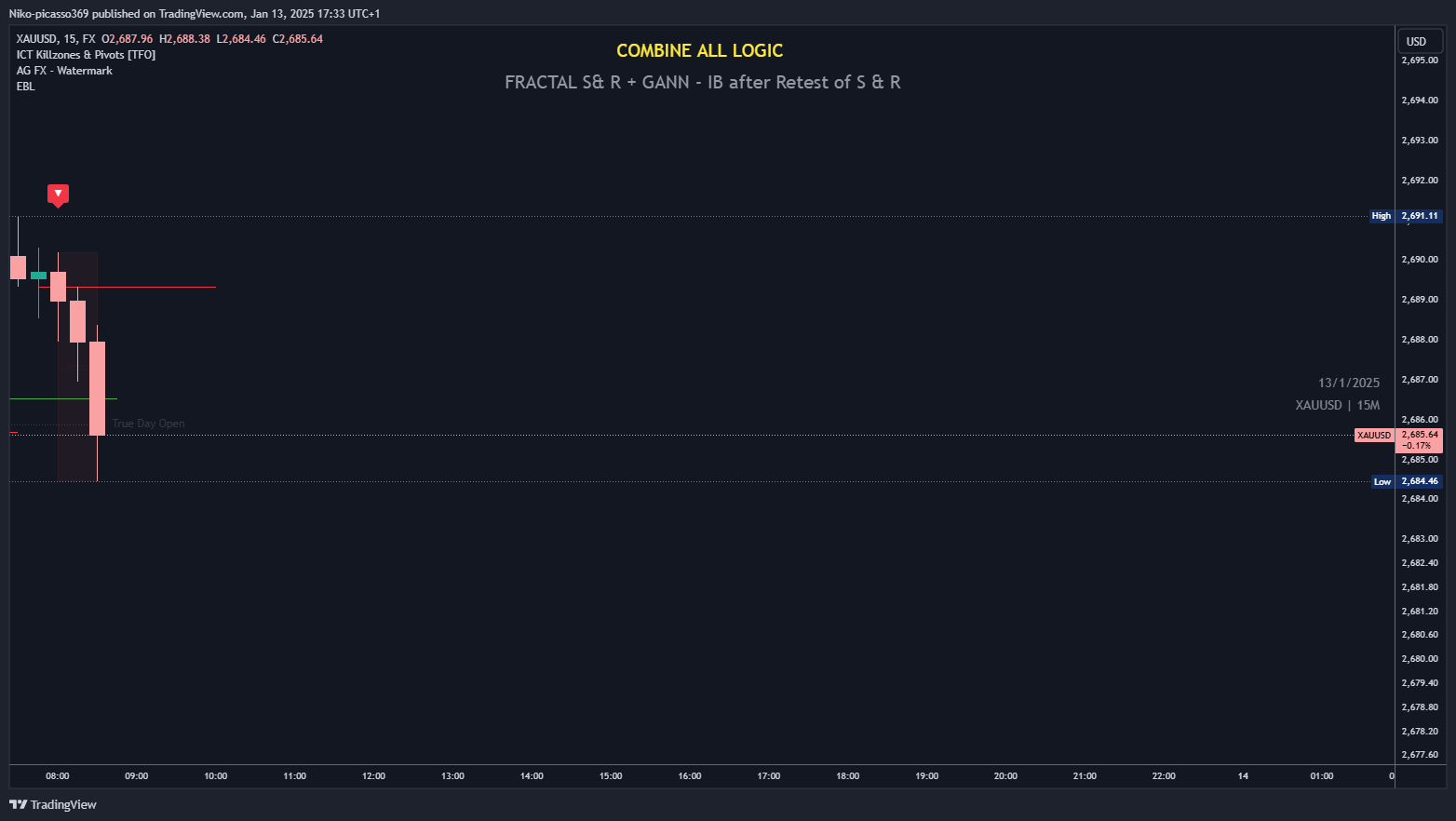The width and height of the screenshot is (1456, 821).
Task: Click the 13/1/2025 date watermark text
Action: 1349,383
